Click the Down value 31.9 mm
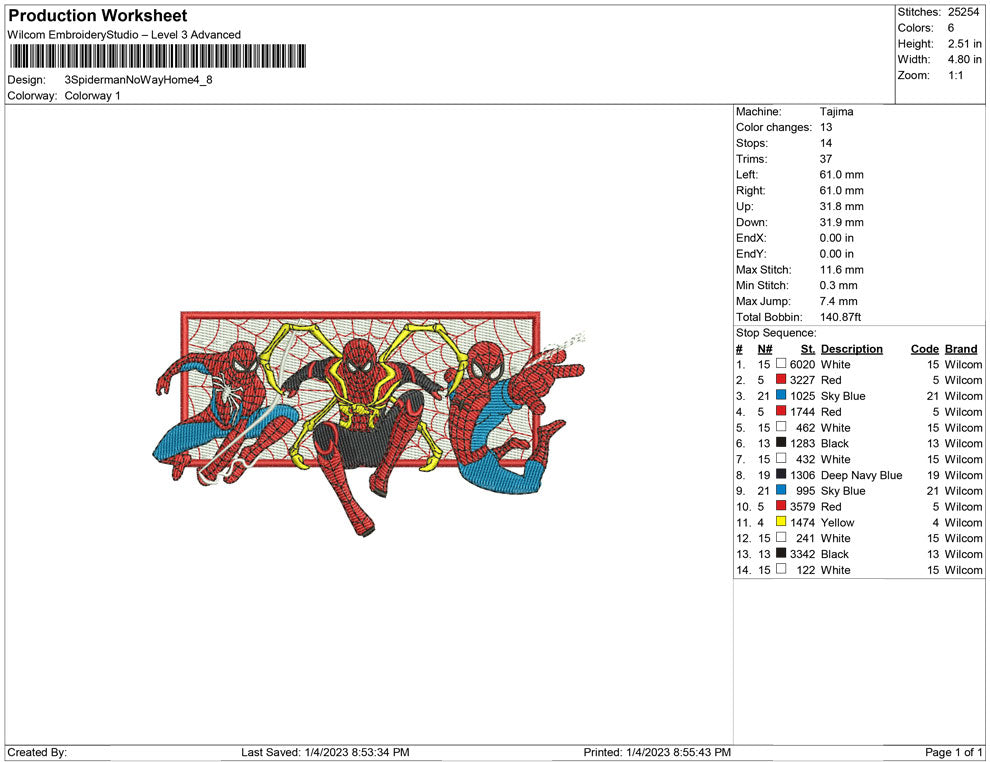The image size is (990, 762). tap(842, 222)
